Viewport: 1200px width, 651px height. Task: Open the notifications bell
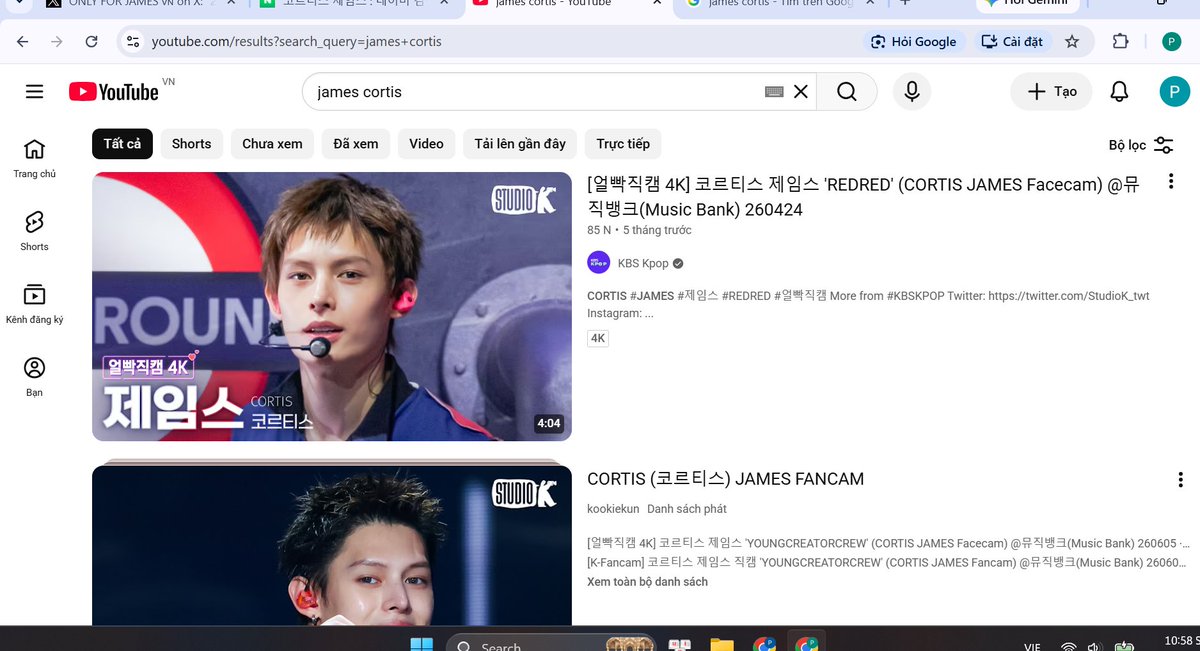click(1120, 92)
